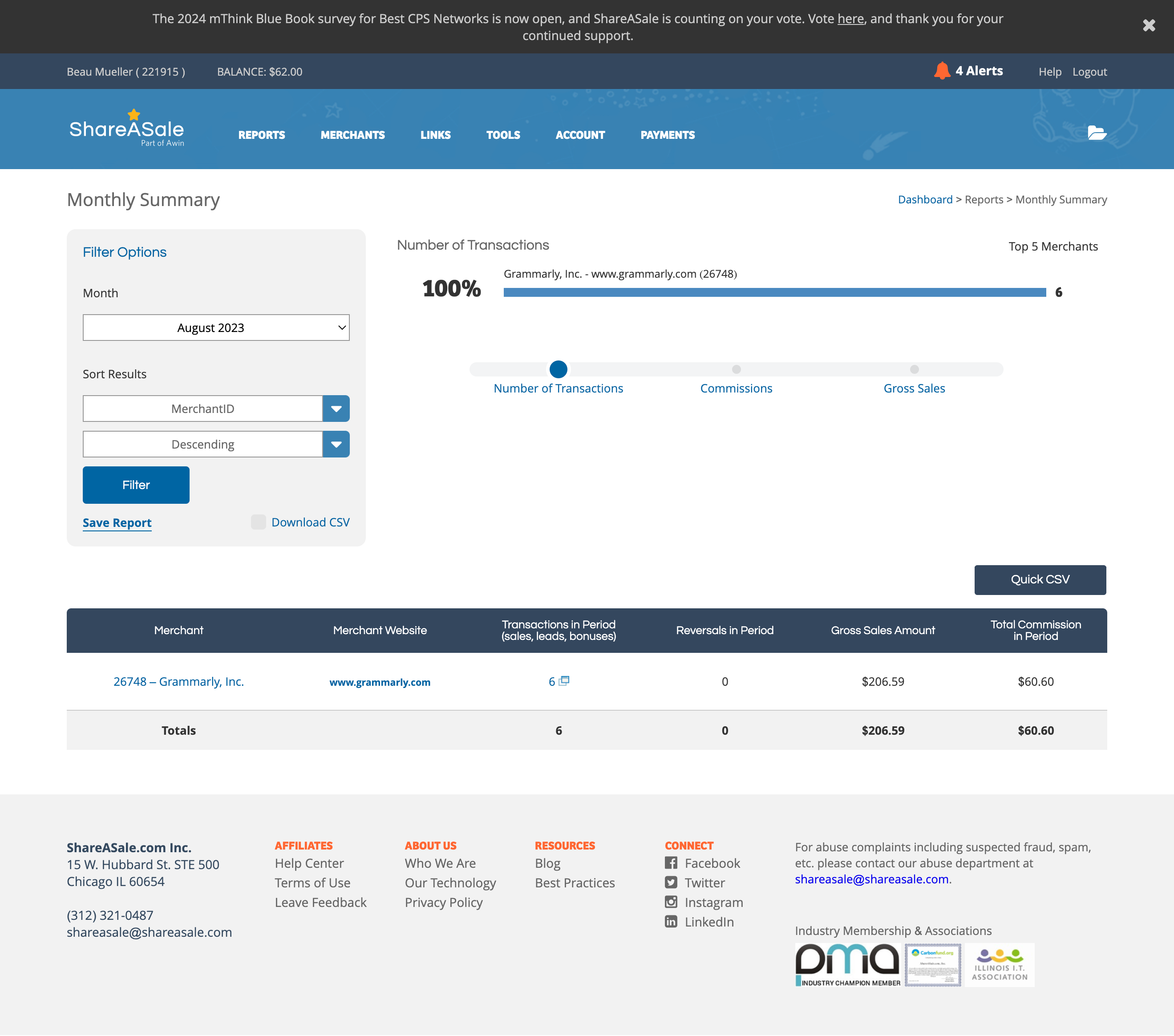Sort by the Transactions in Period header
Image resolution: width=1174 pixels, height=1036 pixels.
(558, 630)
